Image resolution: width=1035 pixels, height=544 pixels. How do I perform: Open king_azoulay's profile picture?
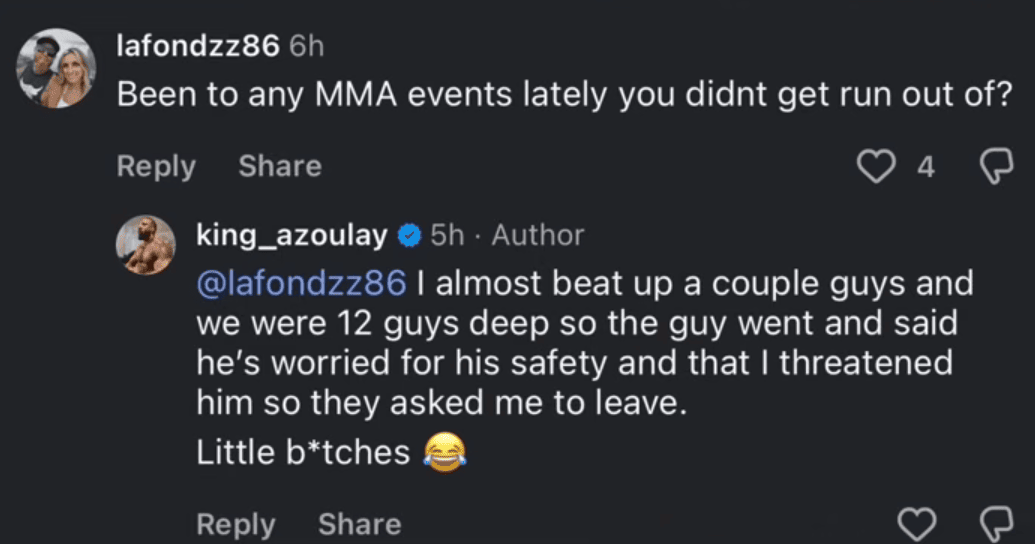[146, 245]
